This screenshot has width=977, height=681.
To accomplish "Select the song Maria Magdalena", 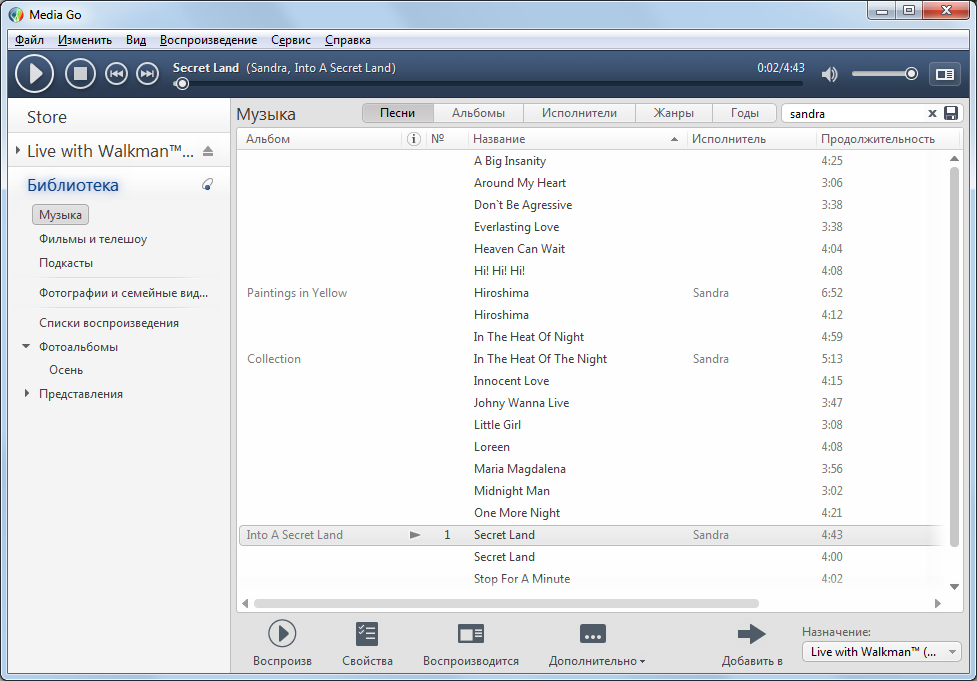I will (x=520, y=469).
